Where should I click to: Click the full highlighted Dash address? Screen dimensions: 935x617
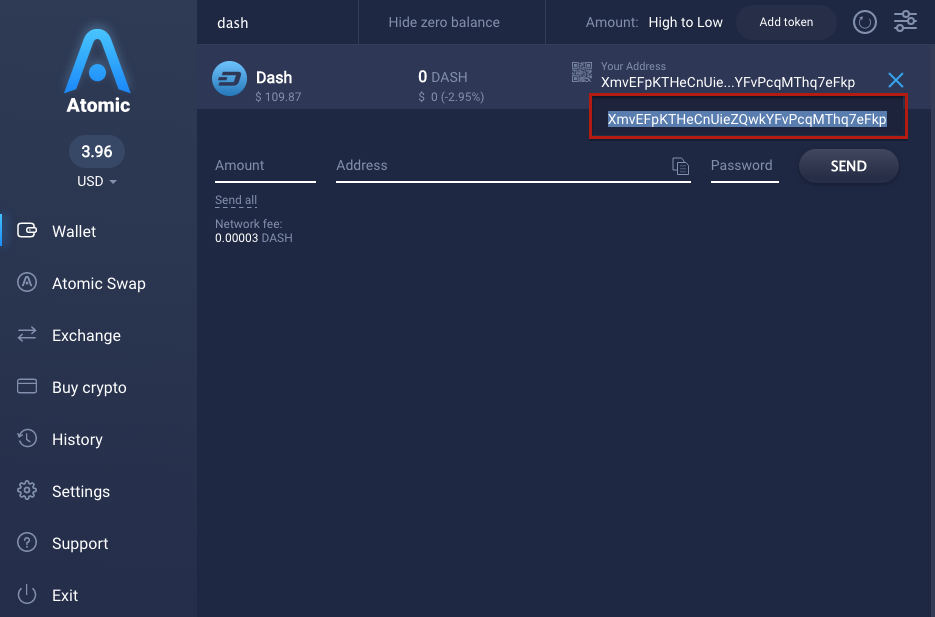[x=747, y=119]
